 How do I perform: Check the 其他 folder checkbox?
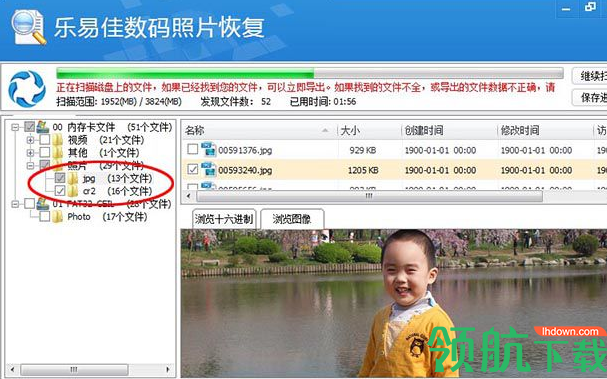[x=45, y=152]
